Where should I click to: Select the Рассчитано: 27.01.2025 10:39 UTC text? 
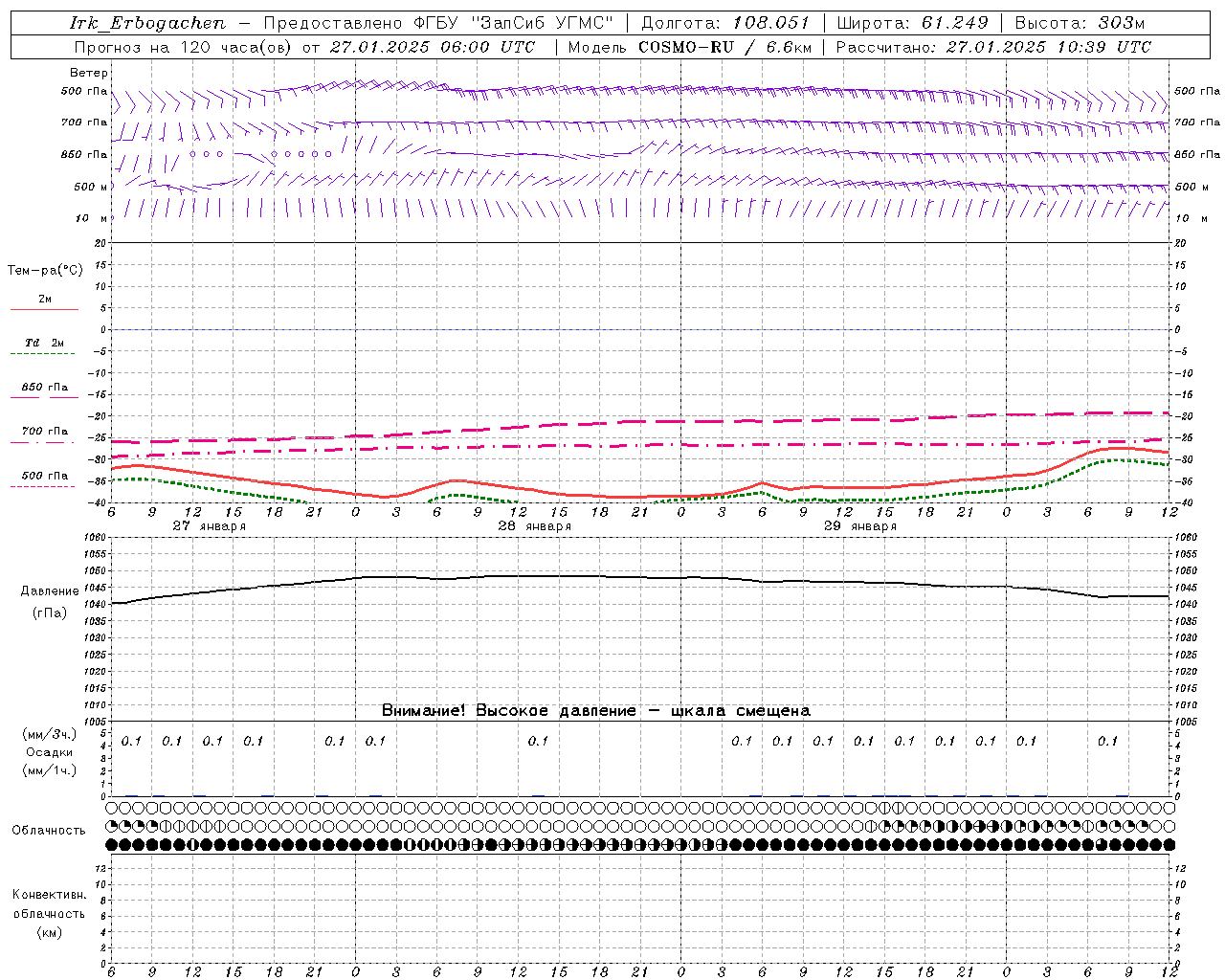pos(993,47)
